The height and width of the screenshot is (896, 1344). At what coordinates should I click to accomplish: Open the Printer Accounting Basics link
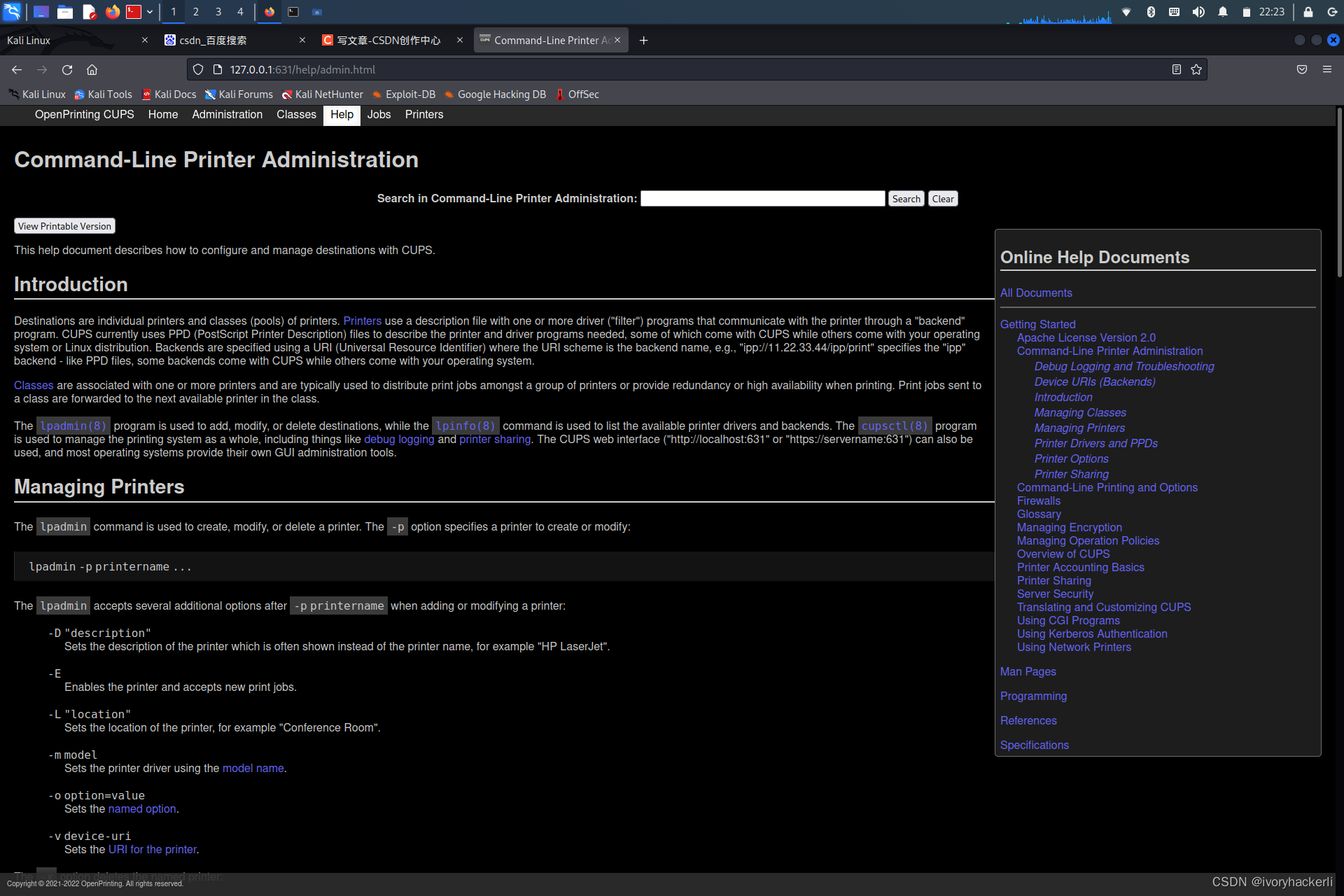[x=1080, y=567]
